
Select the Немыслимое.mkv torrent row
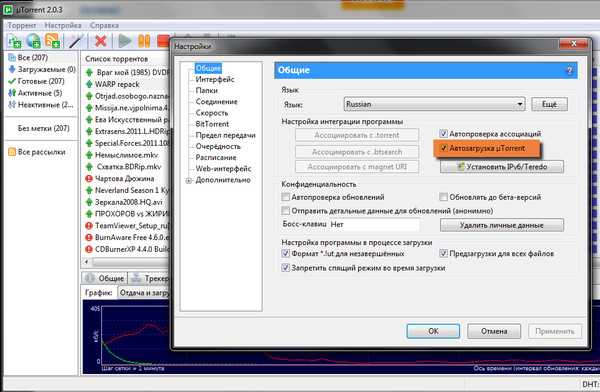point(126,155)
